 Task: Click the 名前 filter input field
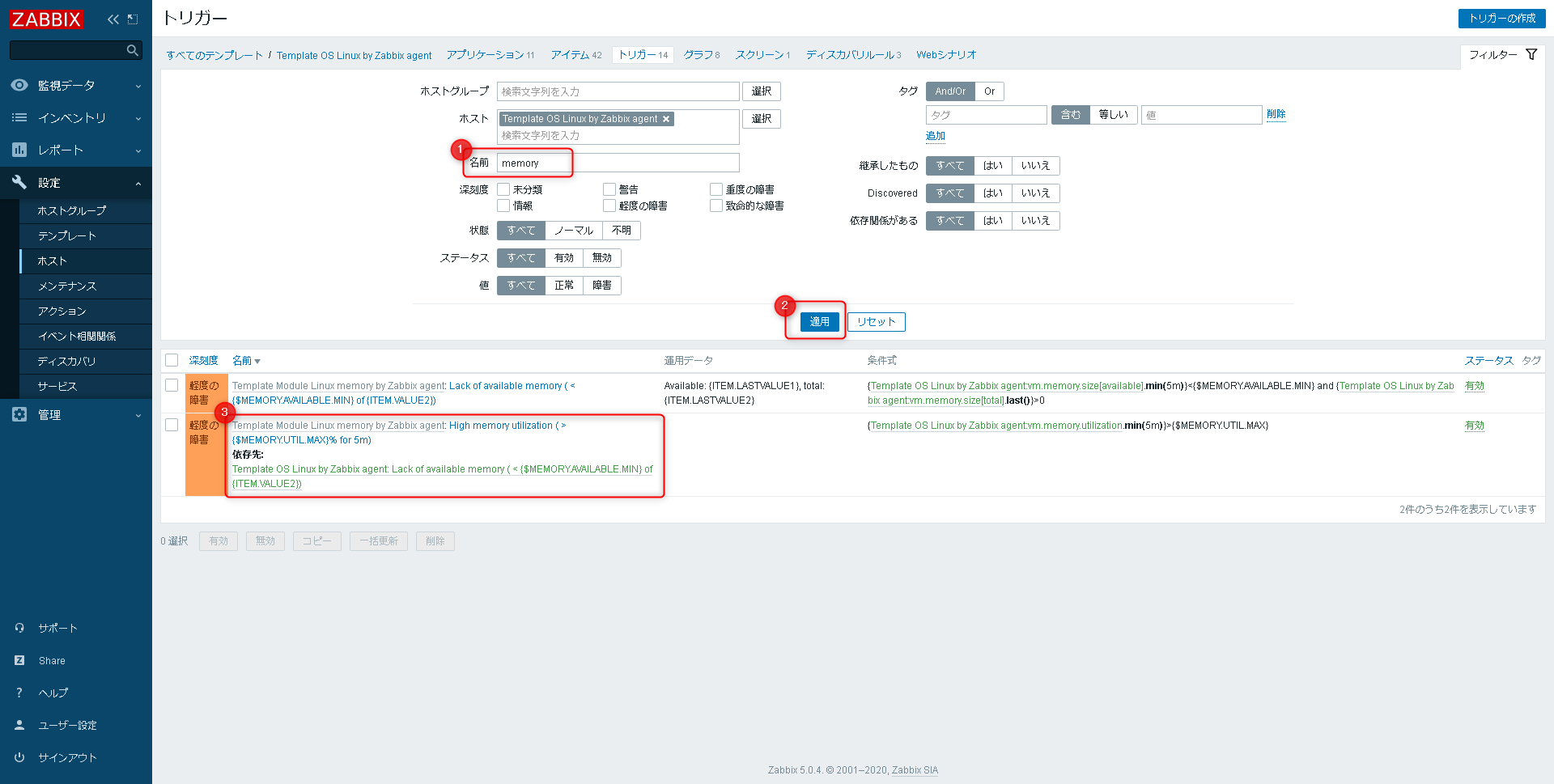(618, 163)
